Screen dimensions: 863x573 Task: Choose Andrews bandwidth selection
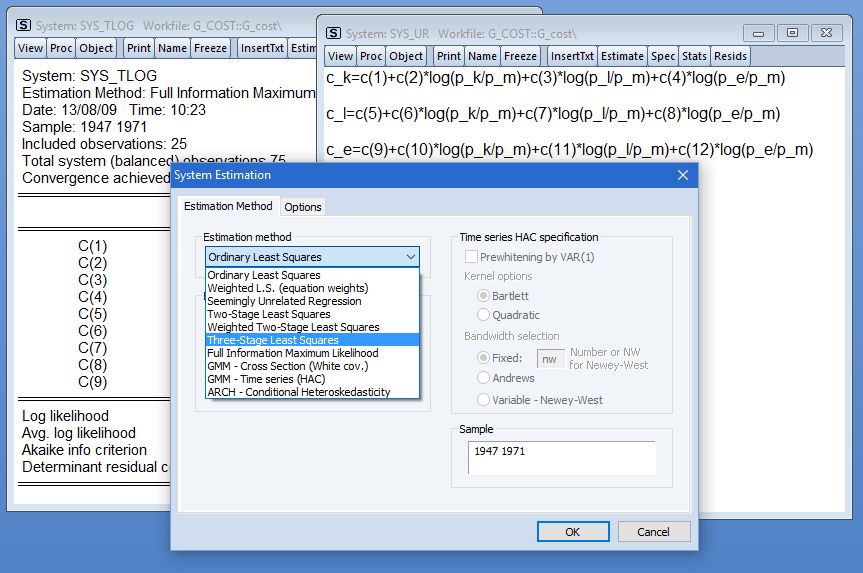tap(484, 378)
